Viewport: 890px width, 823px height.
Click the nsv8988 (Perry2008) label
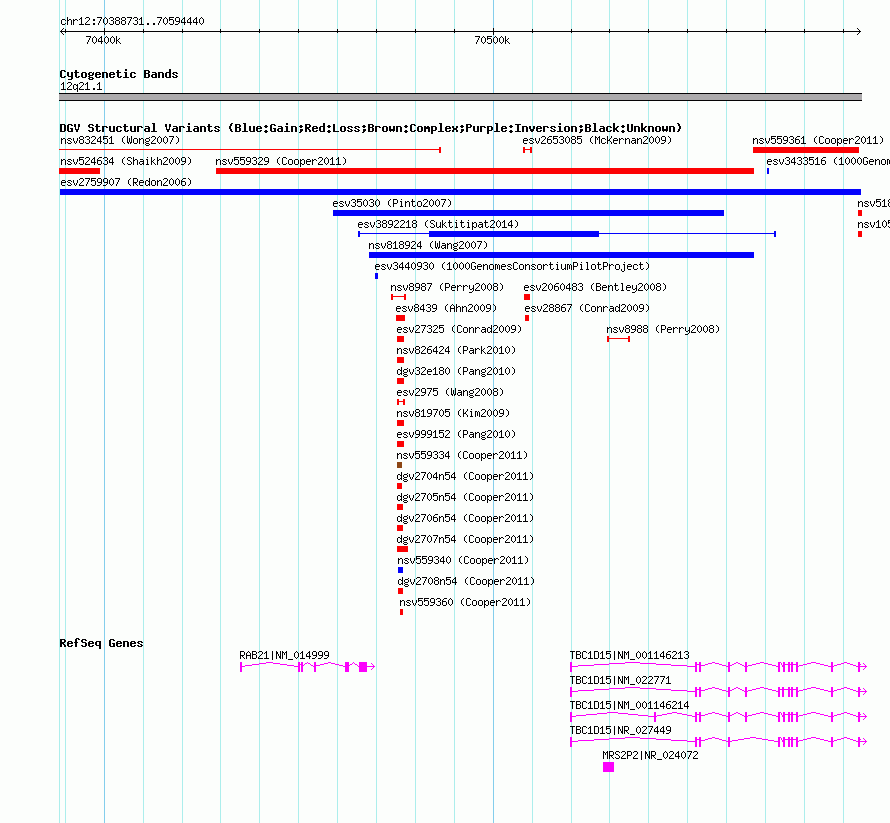point(663,329)
